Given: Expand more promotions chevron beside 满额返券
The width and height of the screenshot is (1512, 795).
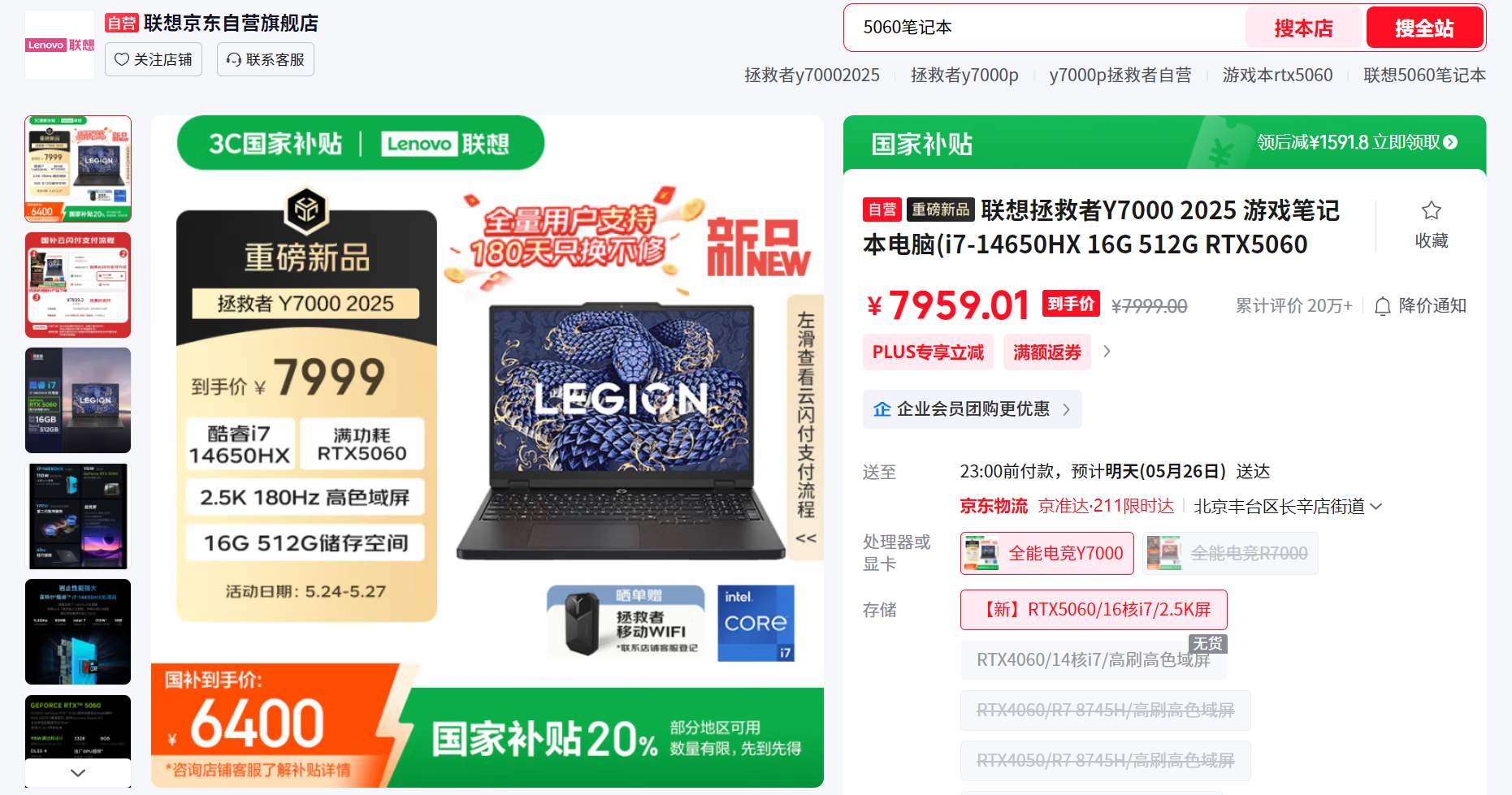Looking at the screenshot, I should [1107, 352].
